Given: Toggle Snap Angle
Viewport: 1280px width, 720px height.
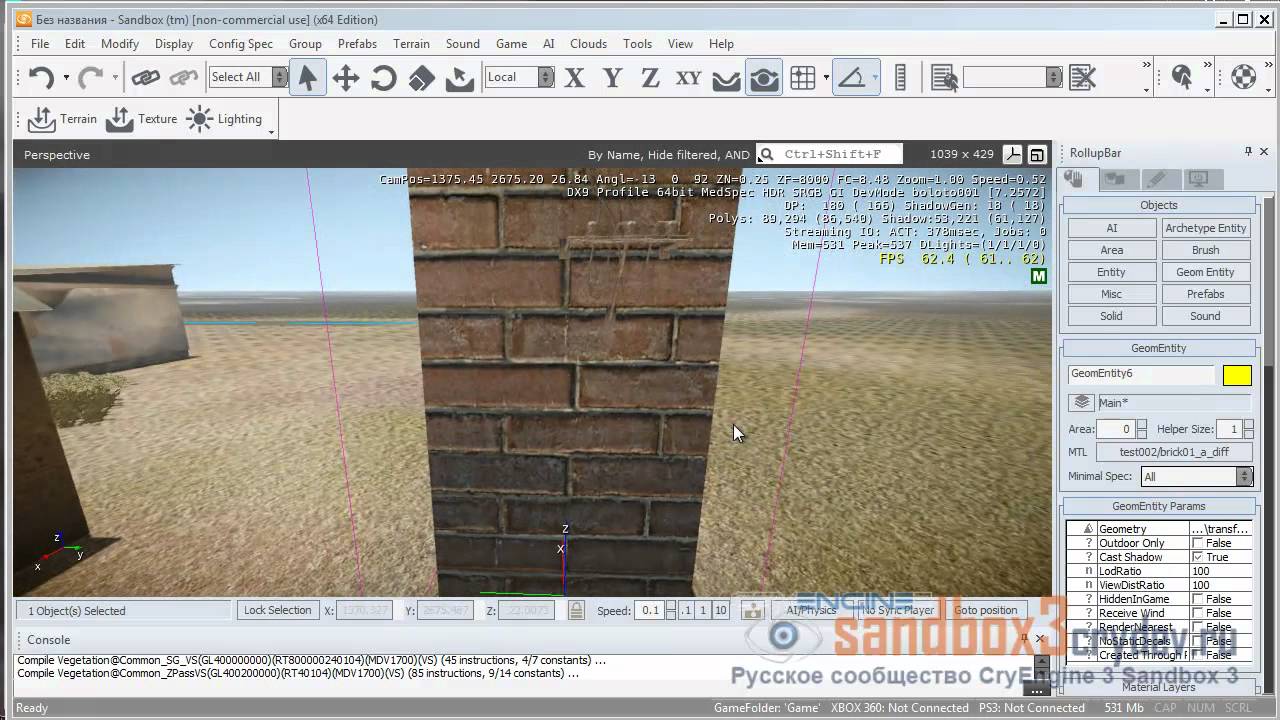Looking at the screenshot, I should [852, 77].
